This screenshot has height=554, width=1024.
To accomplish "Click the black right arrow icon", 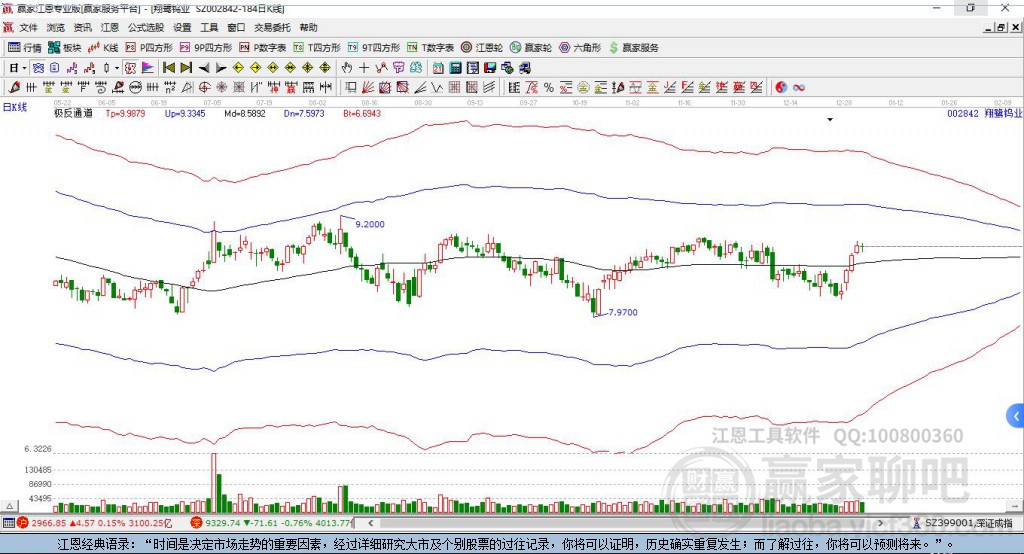I will click(221, 68).
